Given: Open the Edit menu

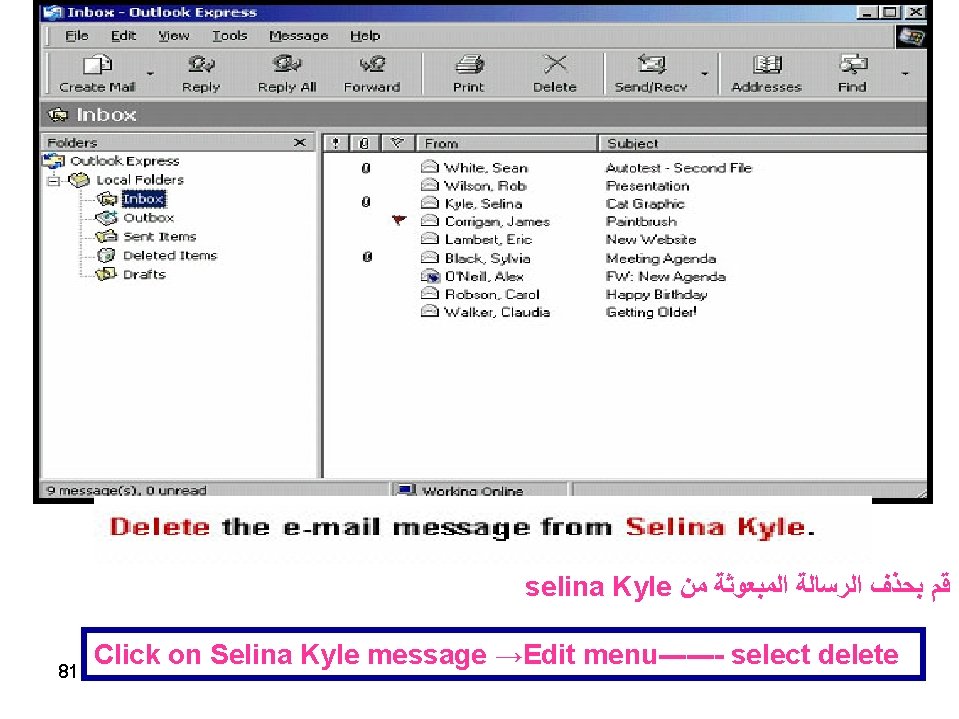Looking at the screenshot, I should click(x=123, y=36).
